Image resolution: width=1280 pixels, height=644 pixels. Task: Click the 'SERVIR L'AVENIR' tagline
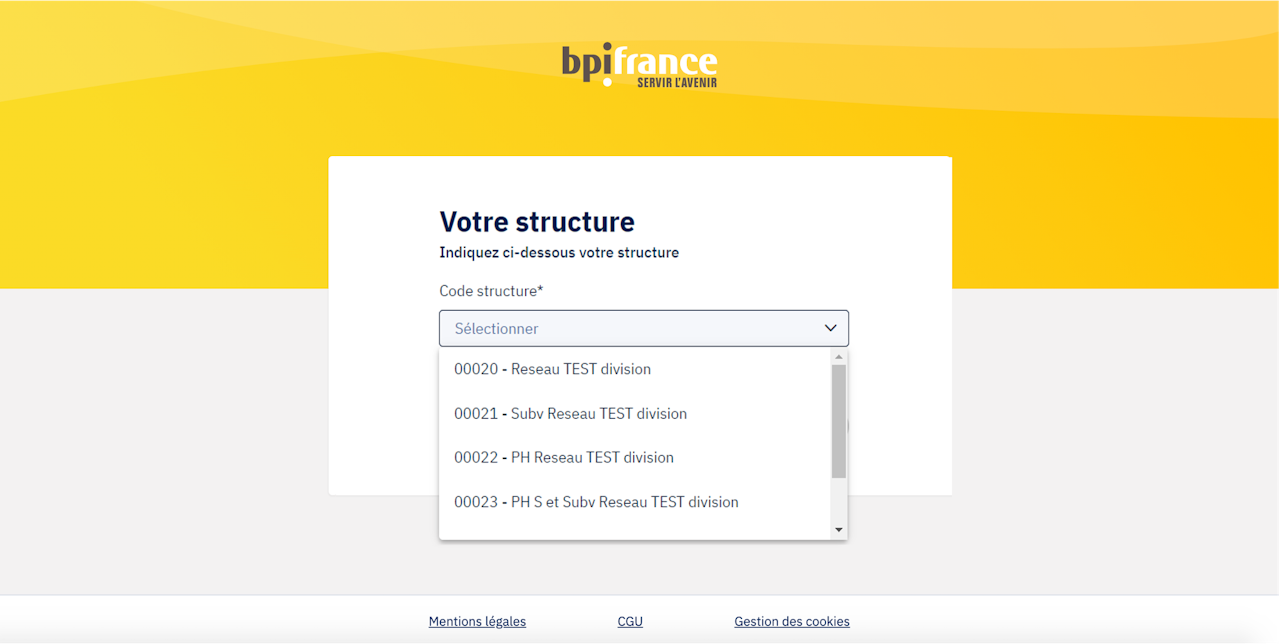[677, 82]
